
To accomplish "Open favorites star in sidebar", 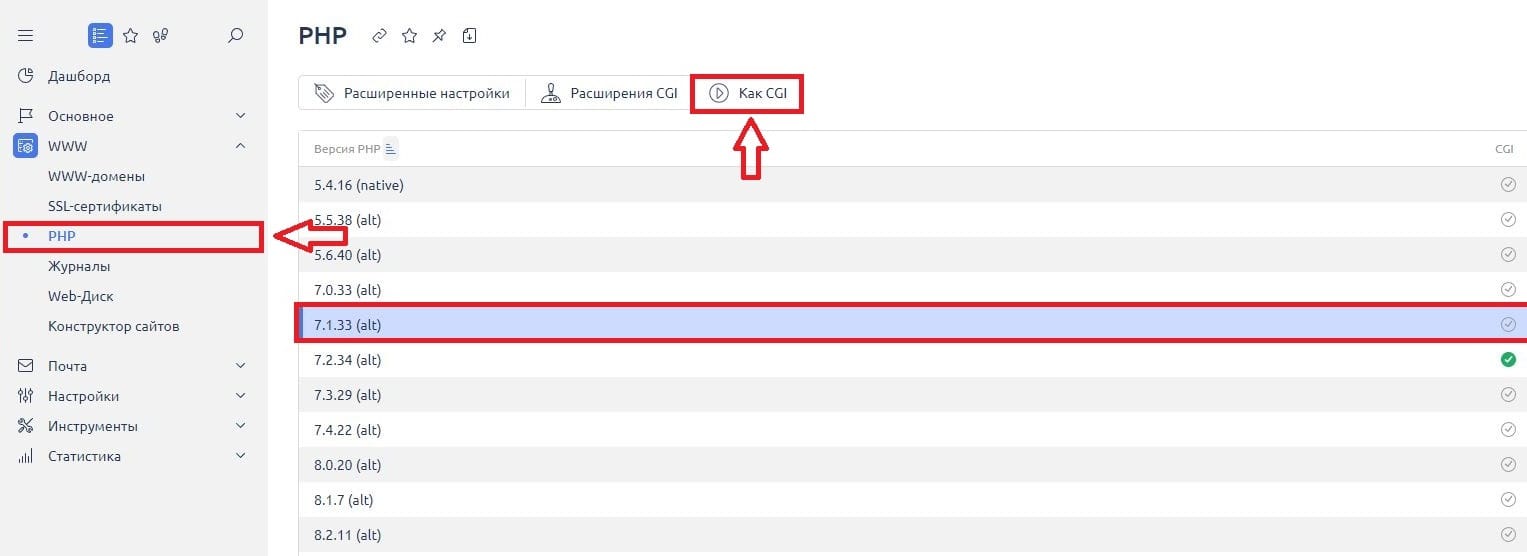I will pyautogui.click(x=130, y=36).
